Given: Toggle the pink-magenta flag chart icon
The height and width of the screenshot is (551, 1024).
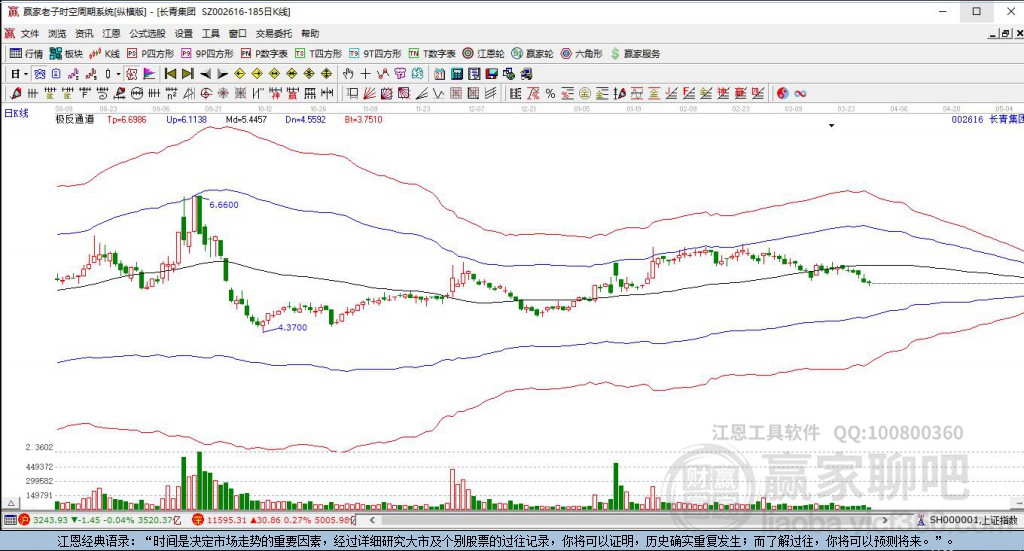Looking at the screenshot, I should tap(149, 74).
